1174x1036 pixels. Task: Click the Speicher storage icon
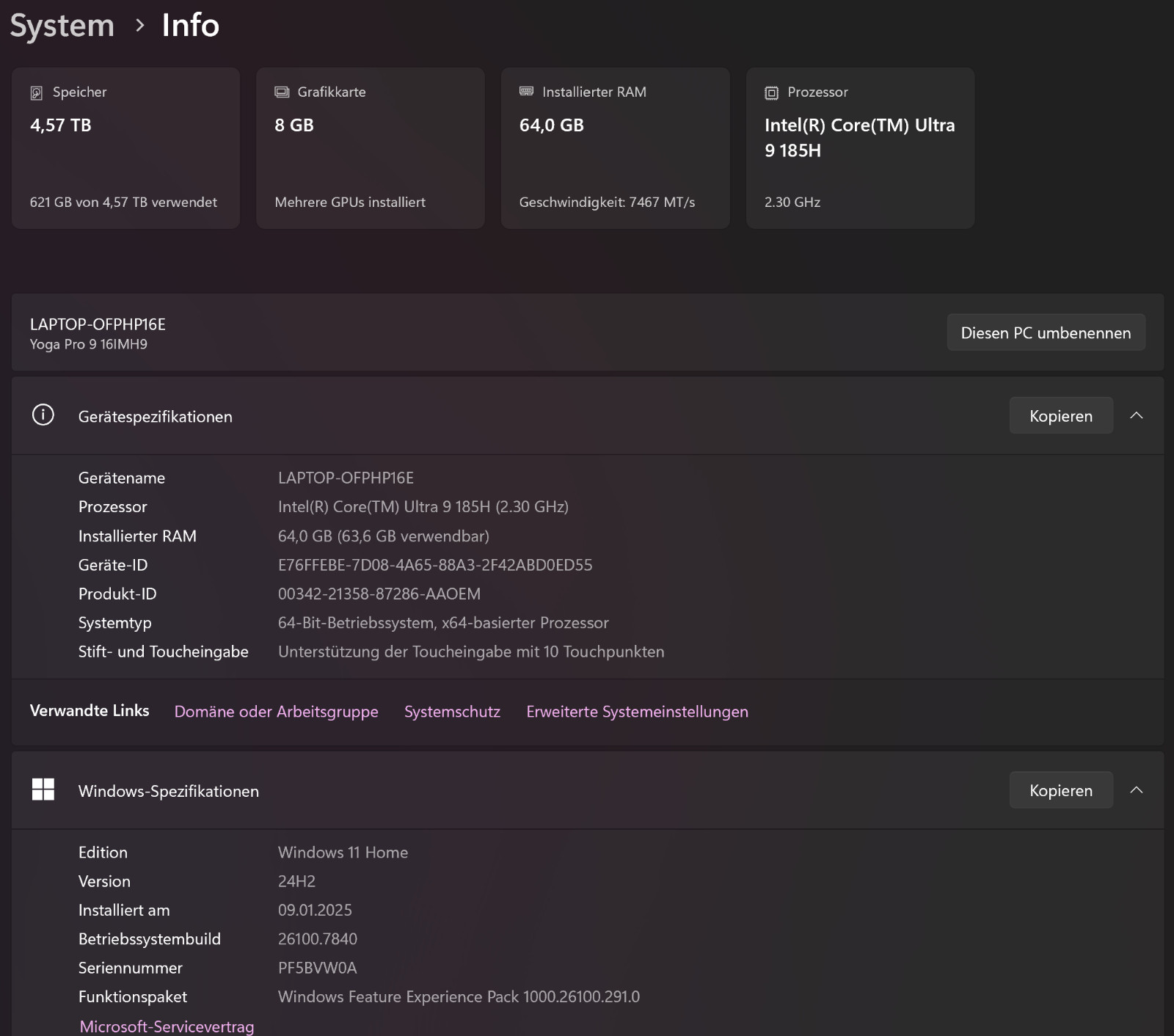pos(36,92)
